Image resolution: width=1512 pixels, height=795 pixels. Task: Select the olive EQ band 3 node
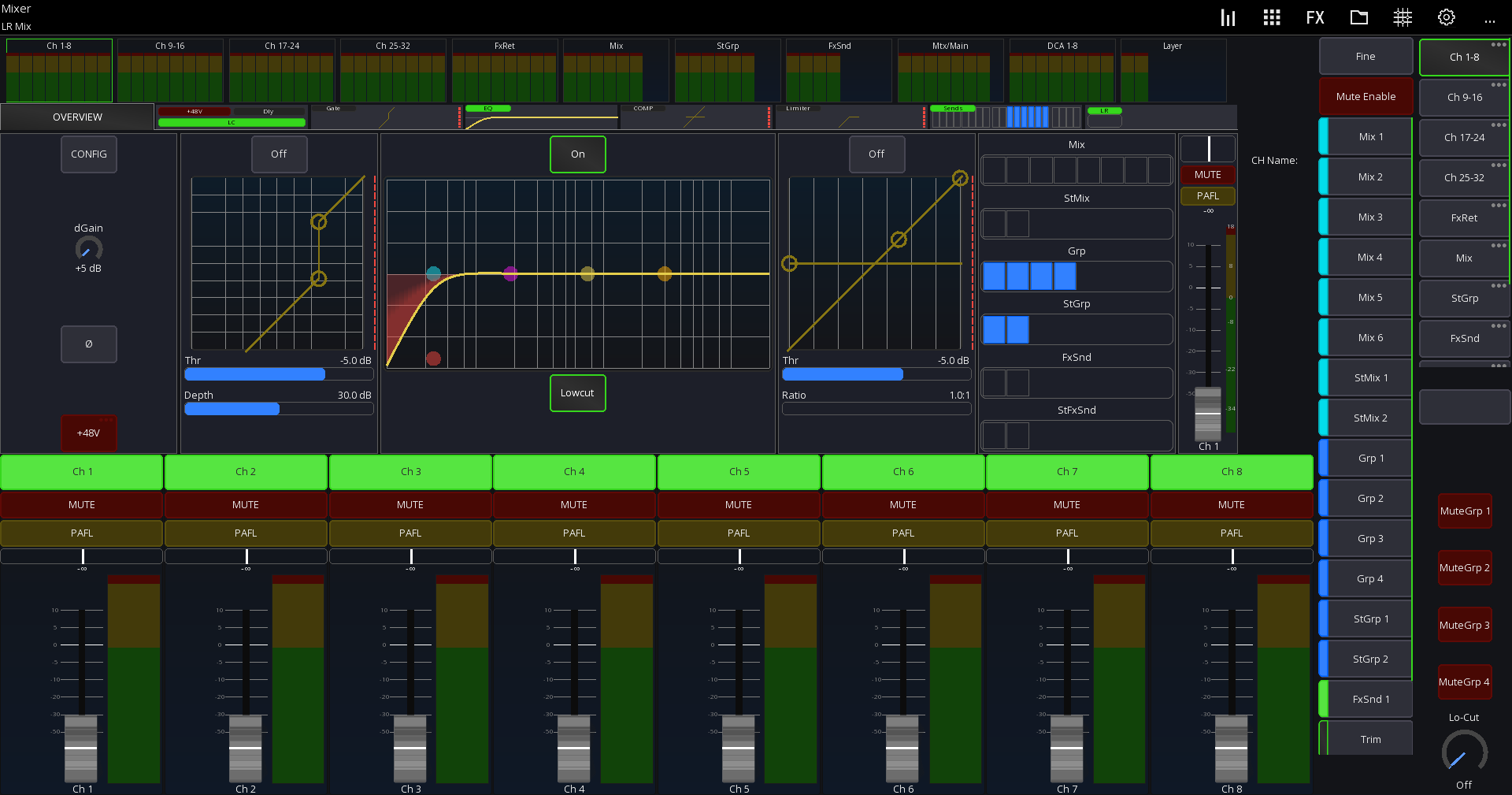[x=587, y=273]
